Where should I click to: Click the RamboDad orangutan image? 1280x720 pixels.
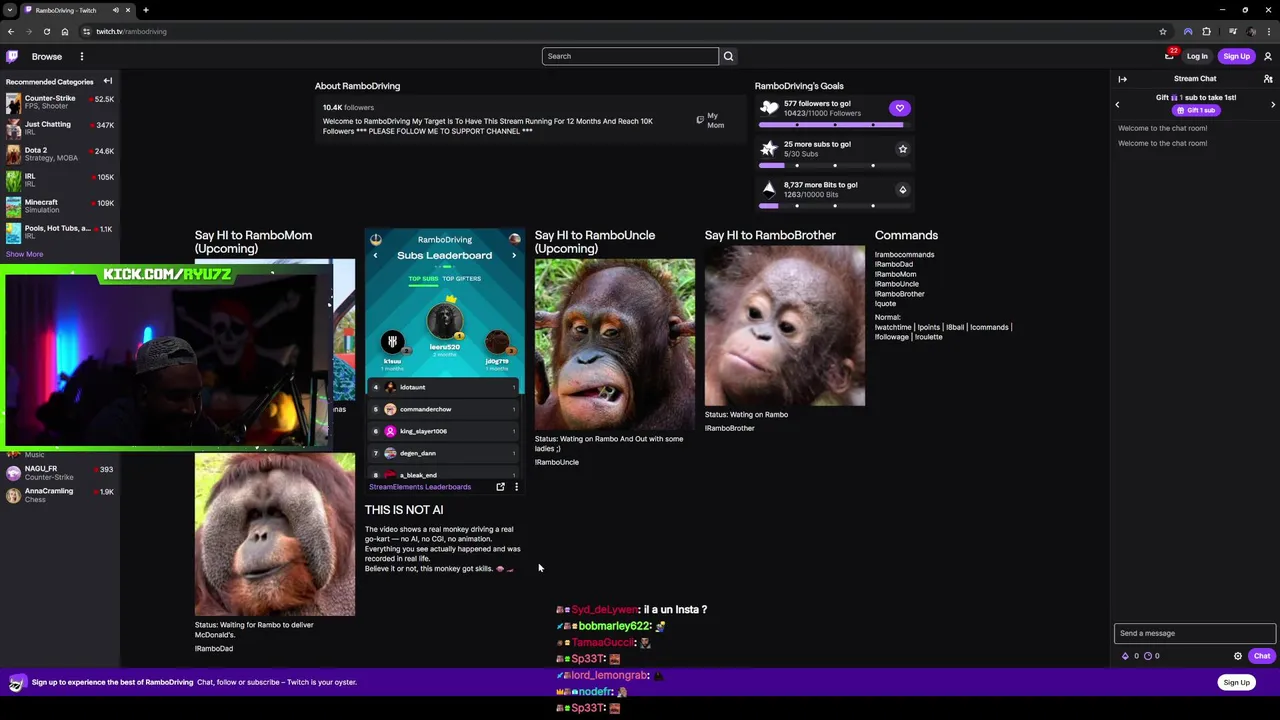(274, 534)
